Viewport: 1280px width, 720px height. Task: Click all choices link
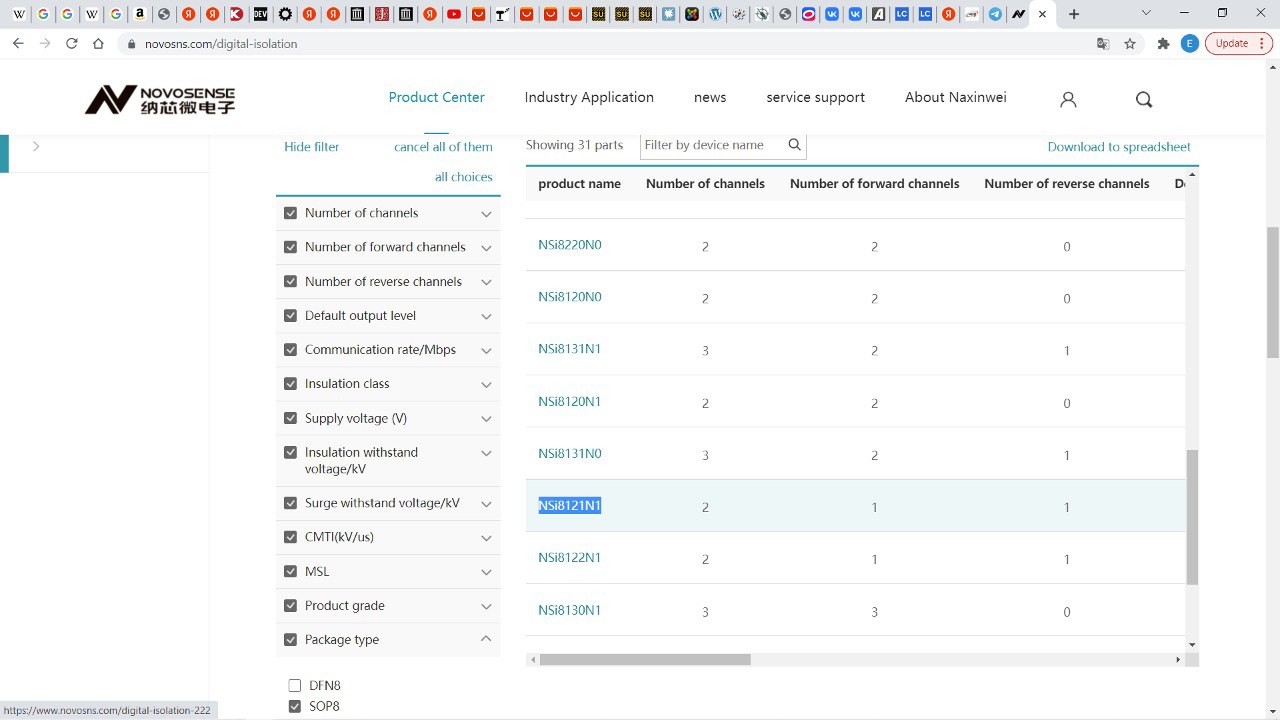click(x=463, y=177)
